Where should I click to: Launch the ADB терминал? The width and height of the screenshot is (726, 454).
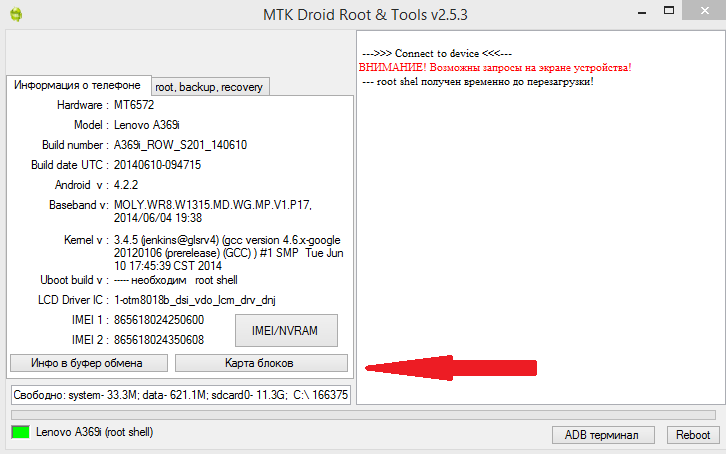click(x=603, y=435)
